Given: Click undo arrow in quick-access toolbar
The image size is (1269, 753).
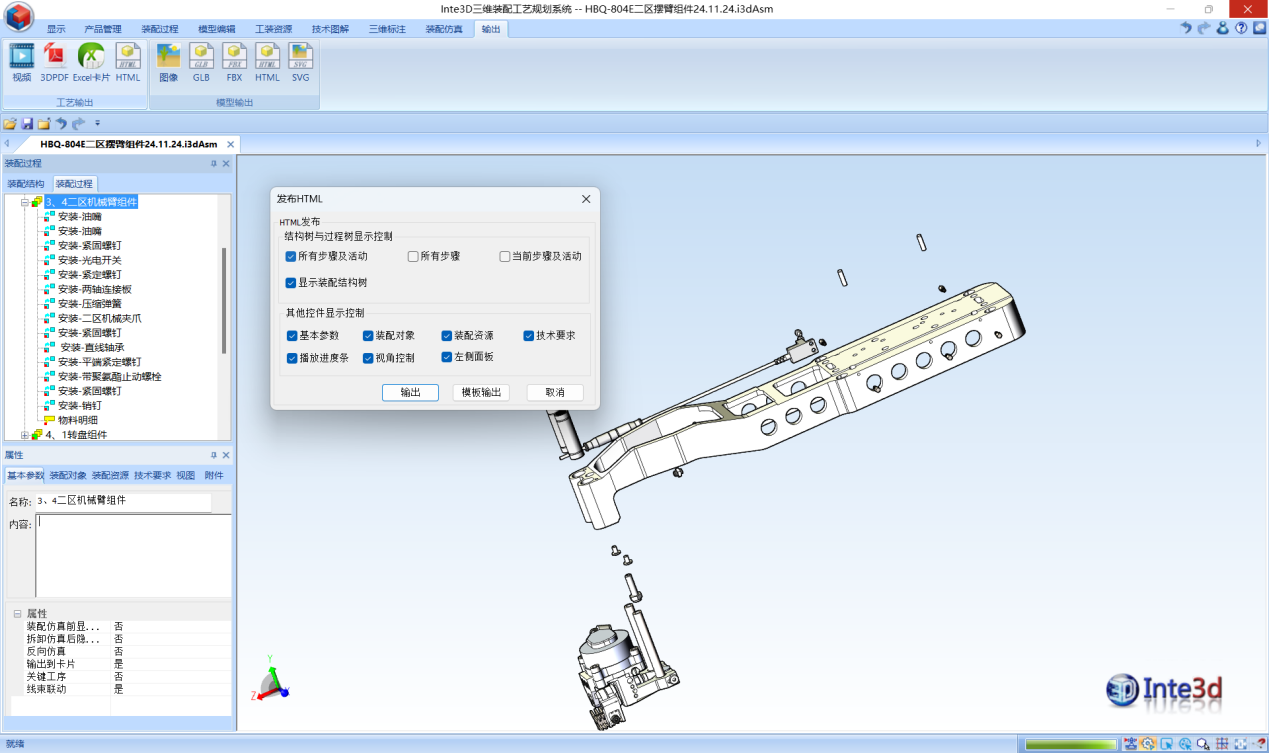Looking at the screenshot, I should coord(61,124).
